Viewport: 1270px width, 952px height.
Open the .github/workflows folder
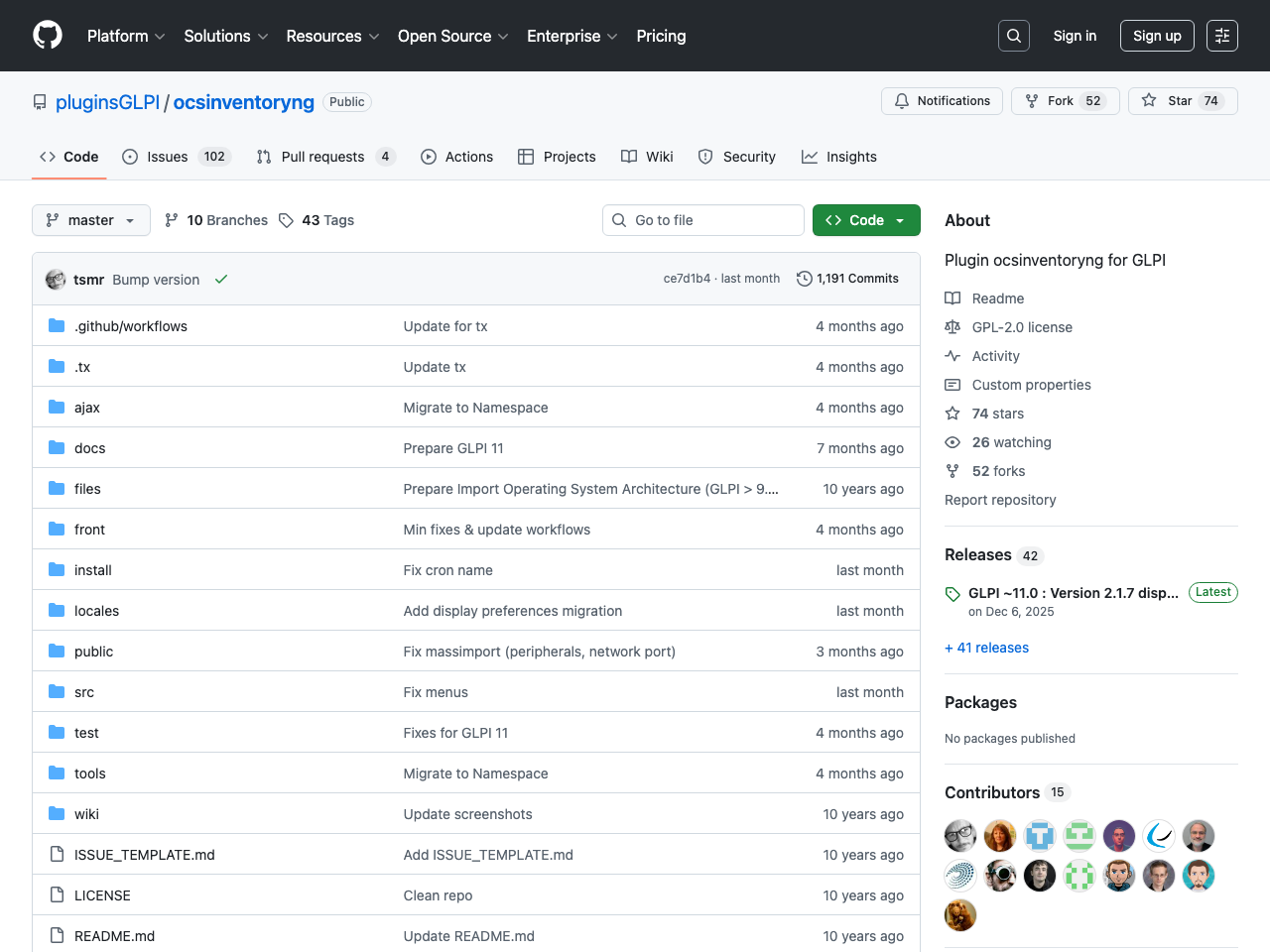coord(130,326)
